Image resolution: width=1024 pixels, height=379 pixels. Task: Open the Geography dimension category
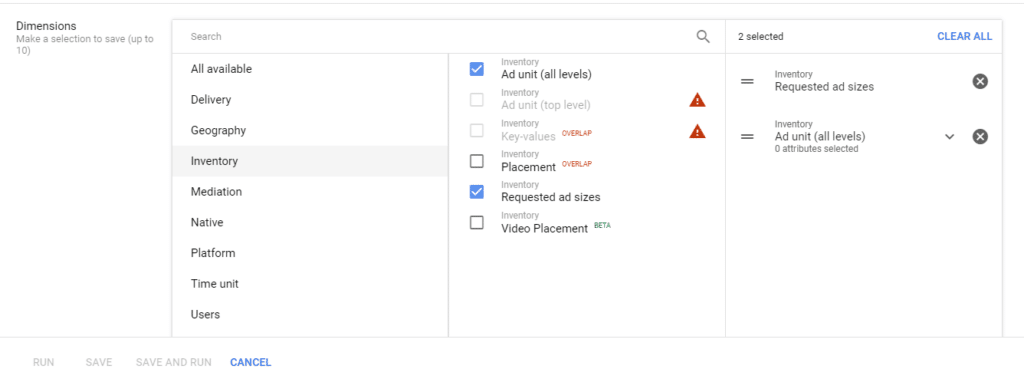(310, 130)
